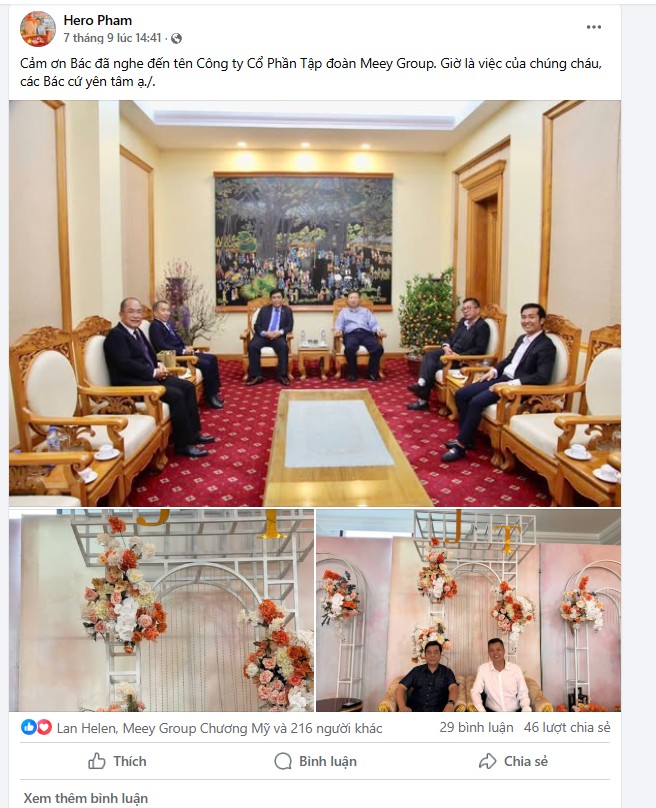Click the thumbs-up icon beside Thích
Image resolution: width=656 pixels, height=808 pixels.
pos(96,761)
